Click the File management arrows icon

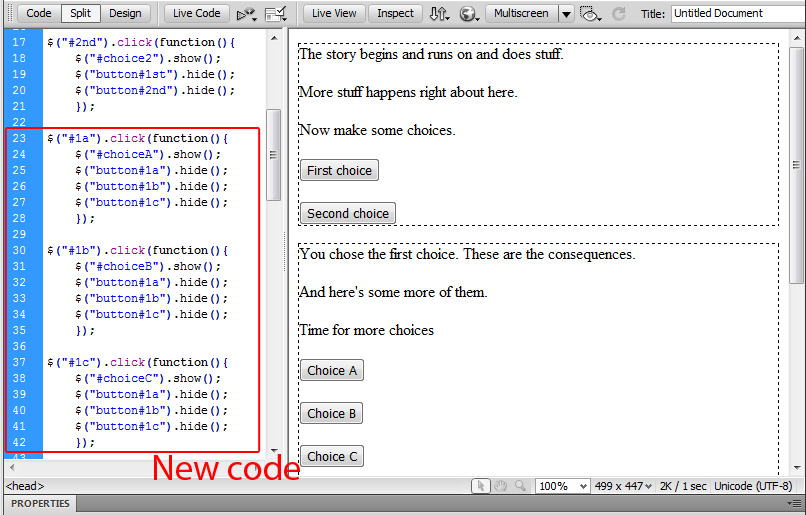[439, 14]
